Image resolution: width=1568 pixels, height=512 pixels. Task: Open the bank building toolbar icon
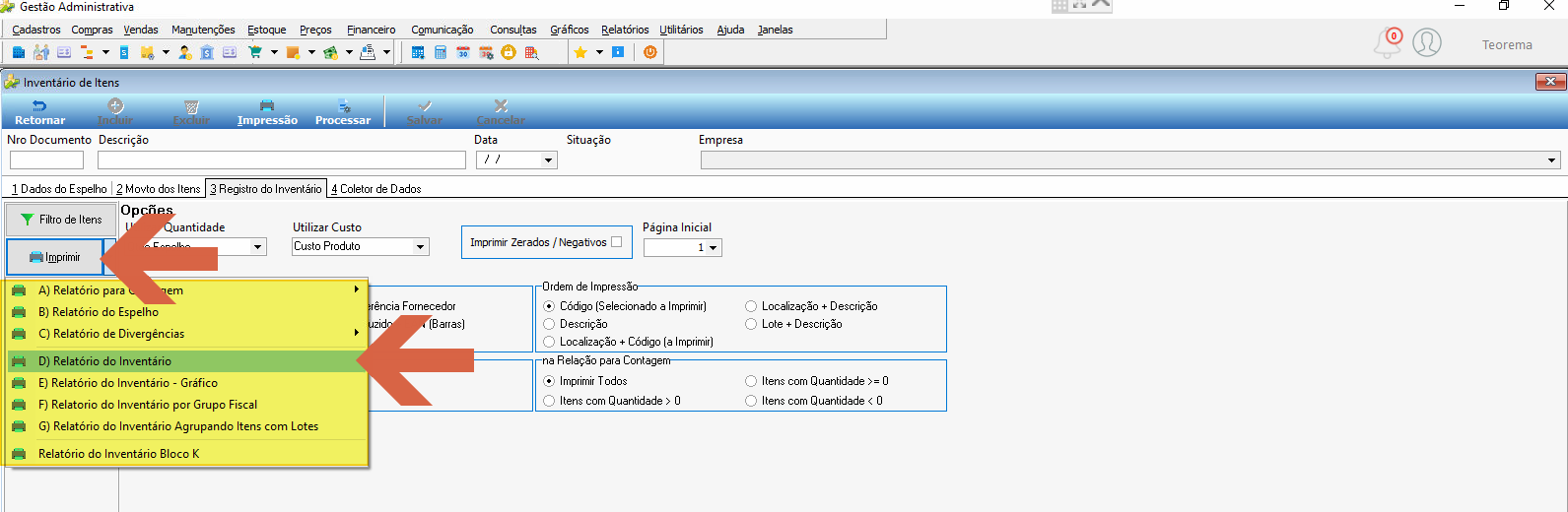(207, 52)
